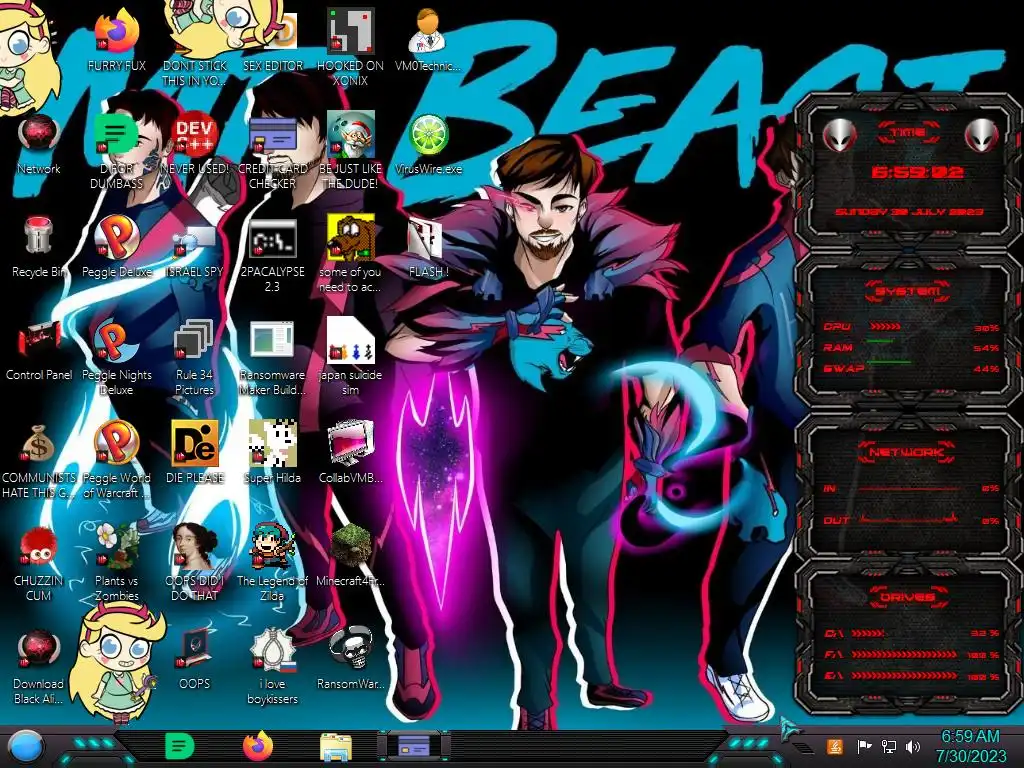
Task: Open the FLASH ! shortcut
Action: [x=424, y=238]
